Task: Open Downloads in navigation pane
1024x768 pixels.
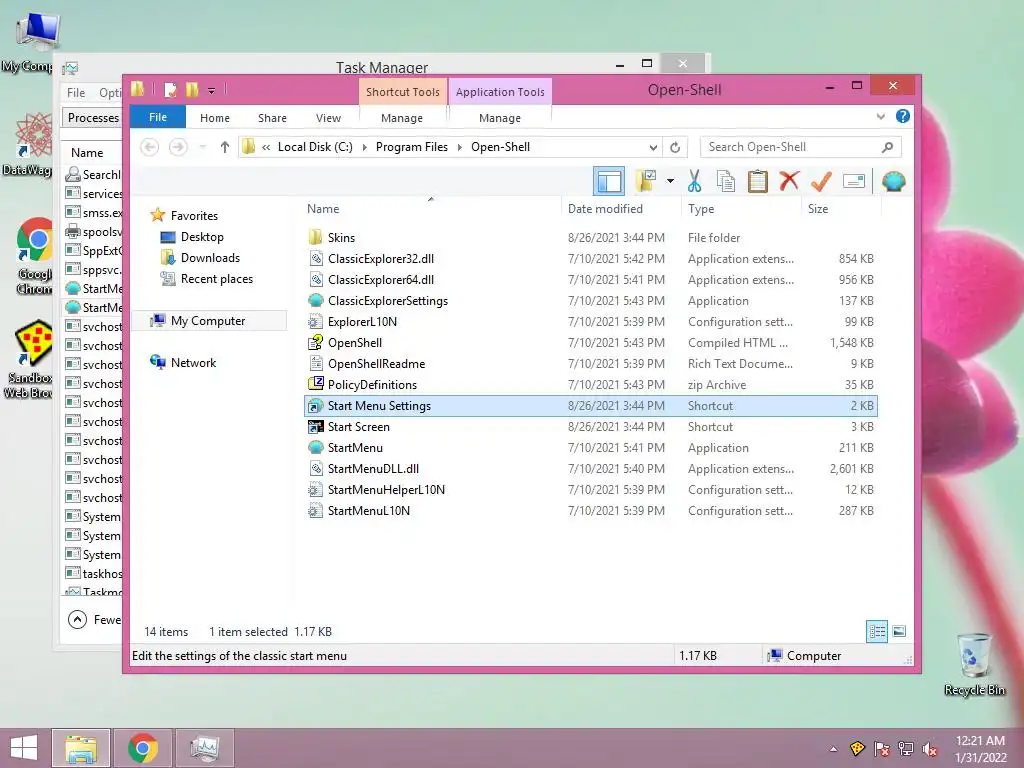Action: pos(210,258)
